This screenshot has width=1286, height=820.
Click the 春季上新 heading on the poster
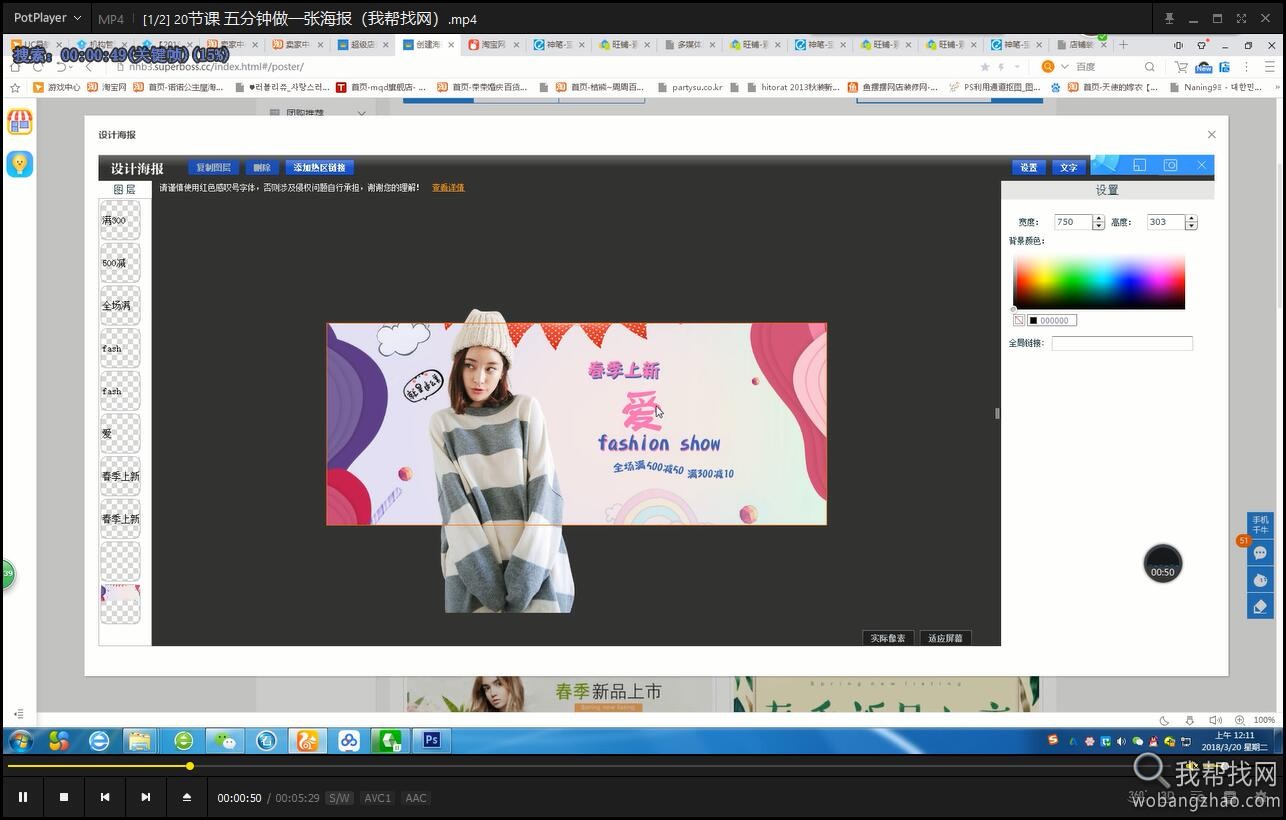624,370
